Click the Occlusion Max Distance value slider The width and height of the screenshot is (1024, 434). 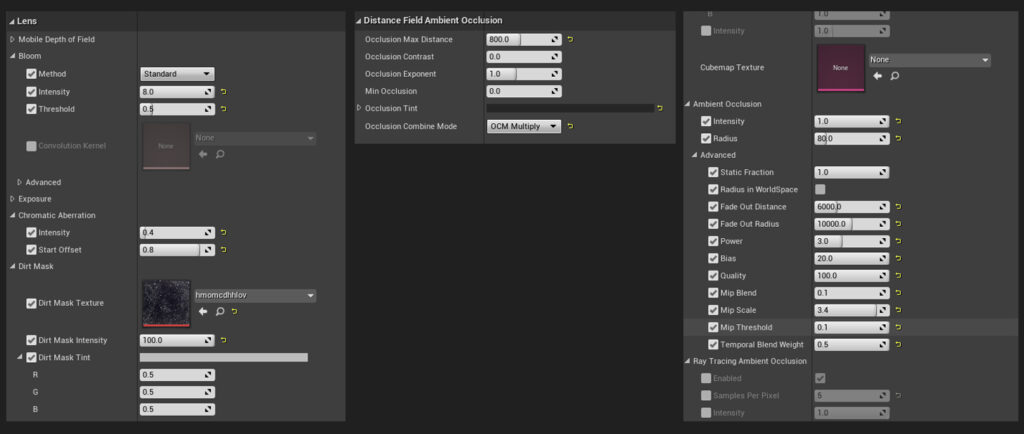[x=524, y=40]
